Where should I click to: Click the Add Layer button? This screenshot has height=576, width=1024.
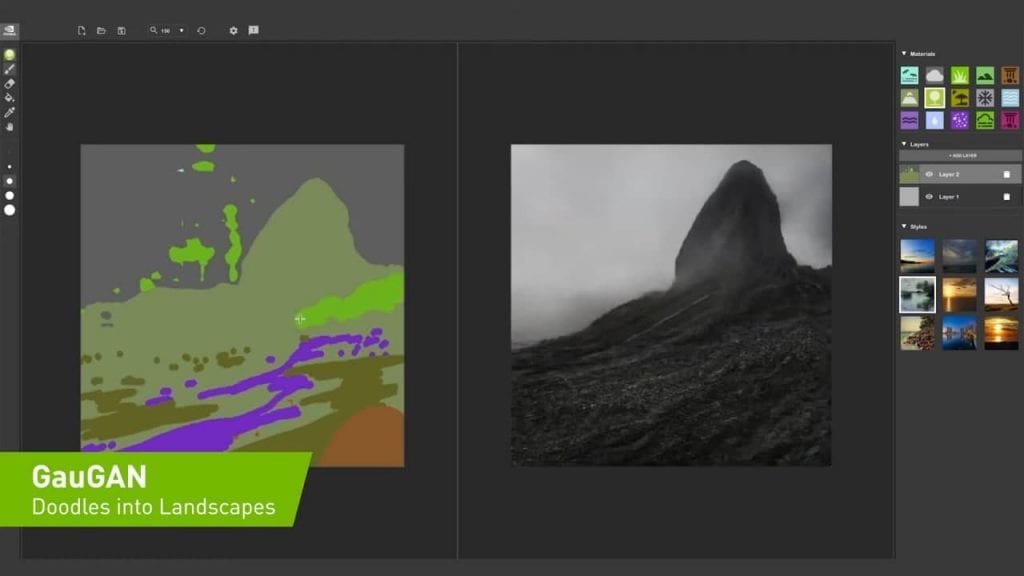point(960,156)
